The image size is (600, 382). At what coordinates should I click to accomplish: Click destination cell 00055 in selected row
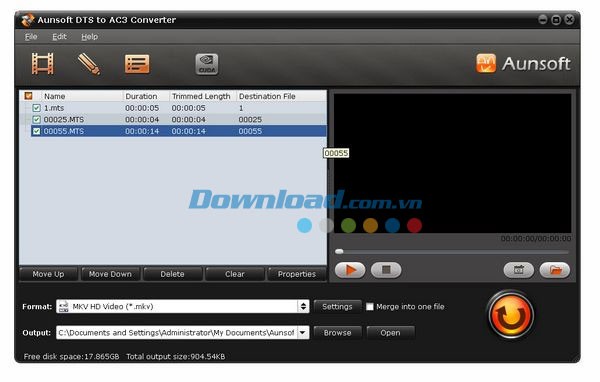click(250, 131)
